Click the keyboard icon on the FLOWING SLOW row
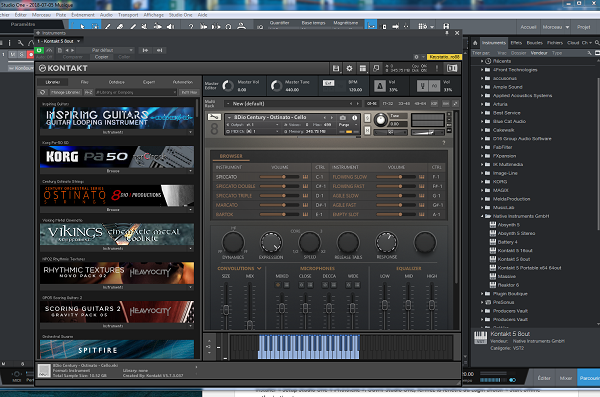600x397 pixels. pyautogui.click(x=422, y=177)
